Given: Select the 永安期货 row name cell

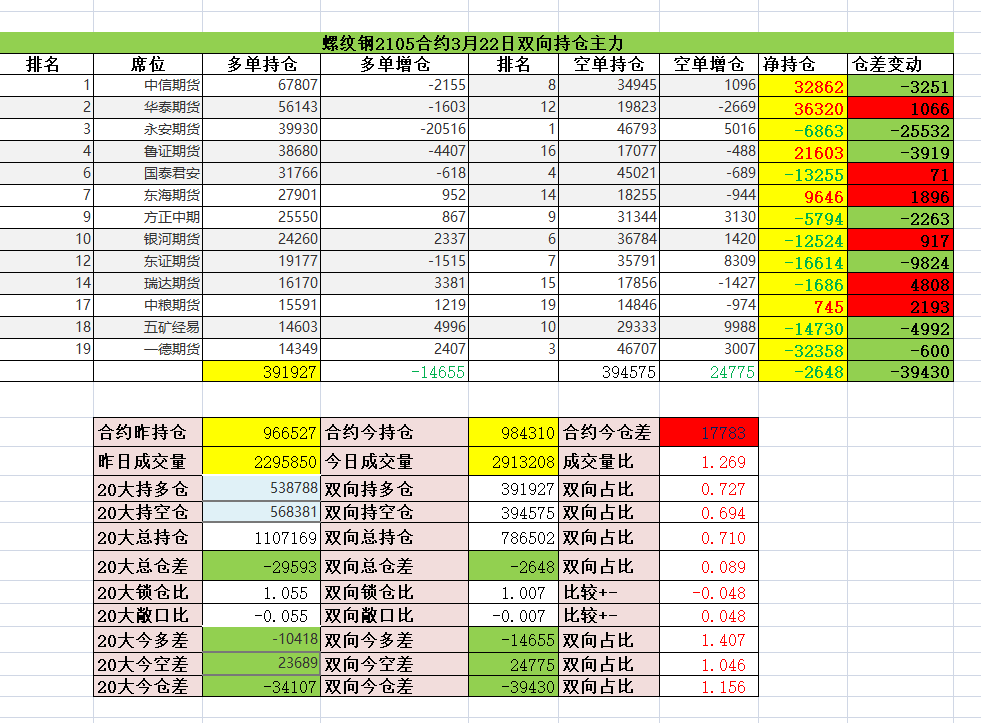Looking at the screenshot, I should pyautogui.click(x=148, y=130).
